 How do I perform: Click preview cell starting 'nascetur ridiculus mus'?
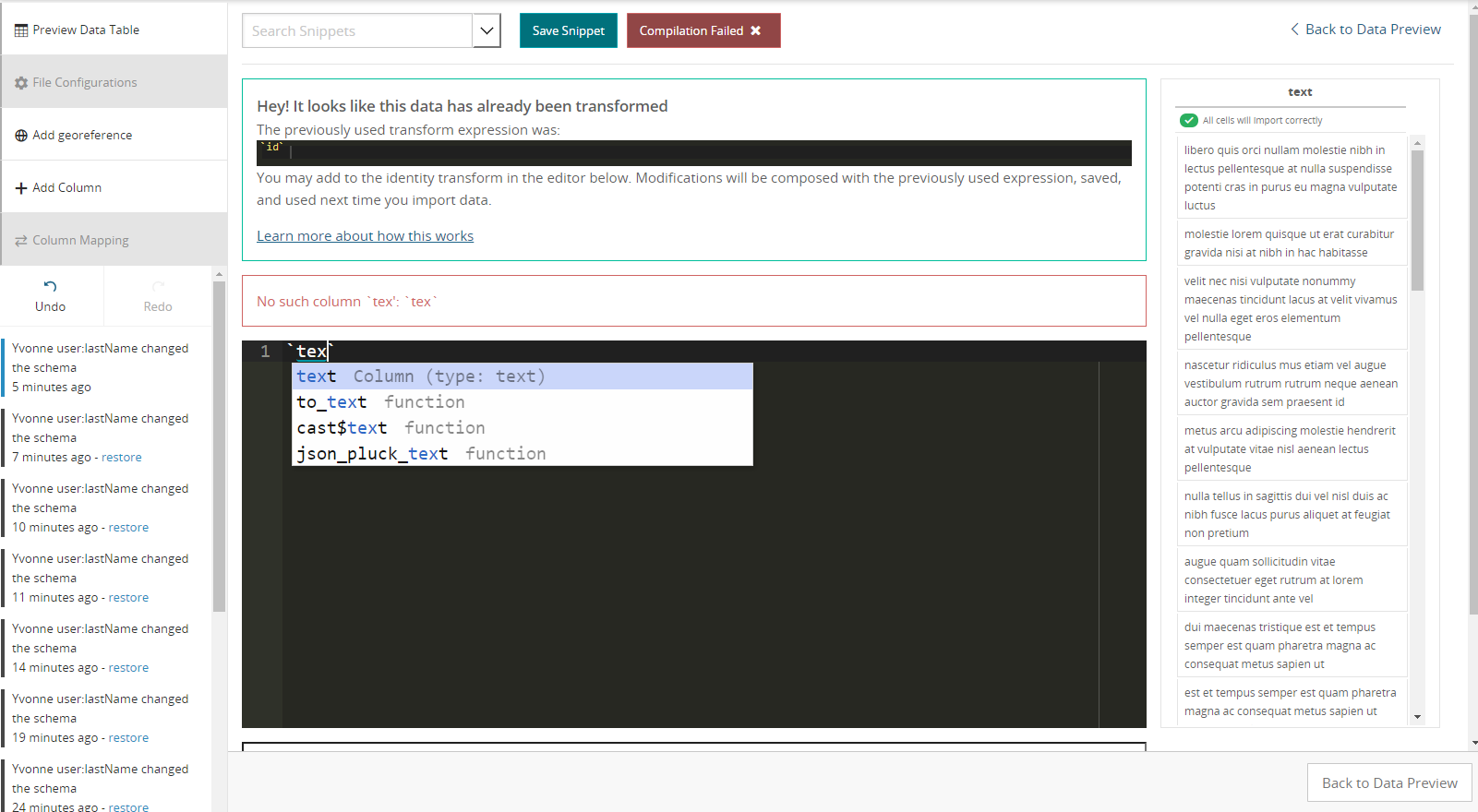coord(1292,384)
